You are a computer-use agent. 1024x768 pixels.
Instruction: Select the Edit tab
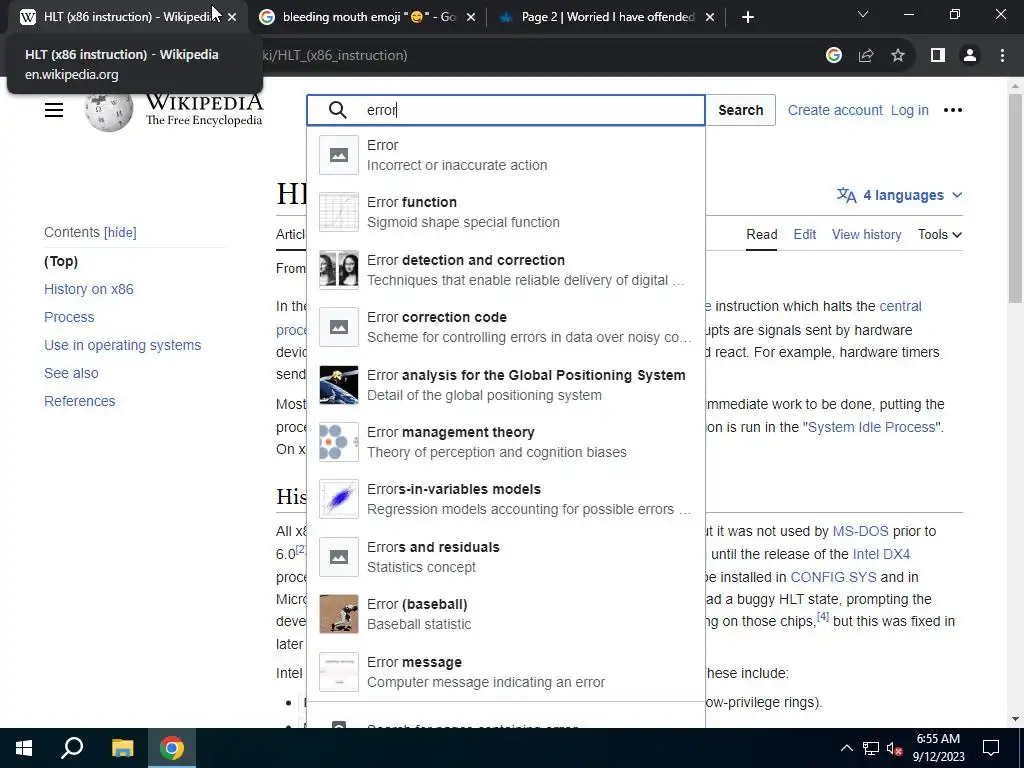tap(805, 234)
